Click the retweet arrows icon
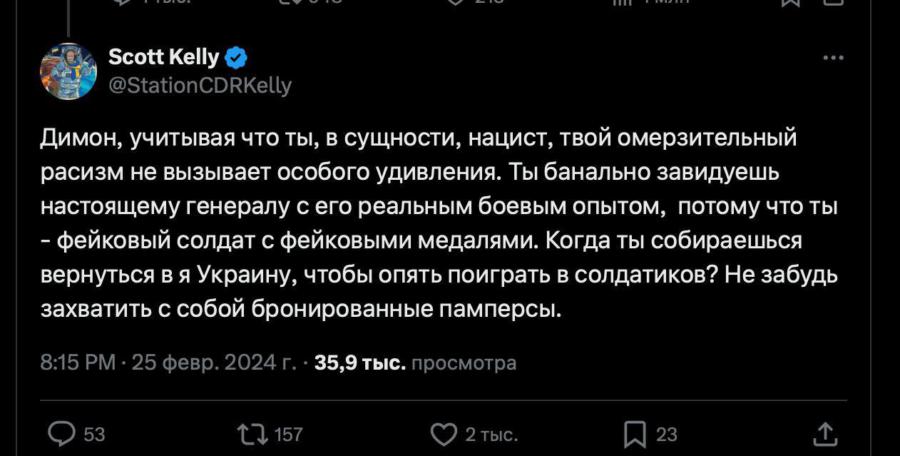900x456 pixels. coord(245,434)
